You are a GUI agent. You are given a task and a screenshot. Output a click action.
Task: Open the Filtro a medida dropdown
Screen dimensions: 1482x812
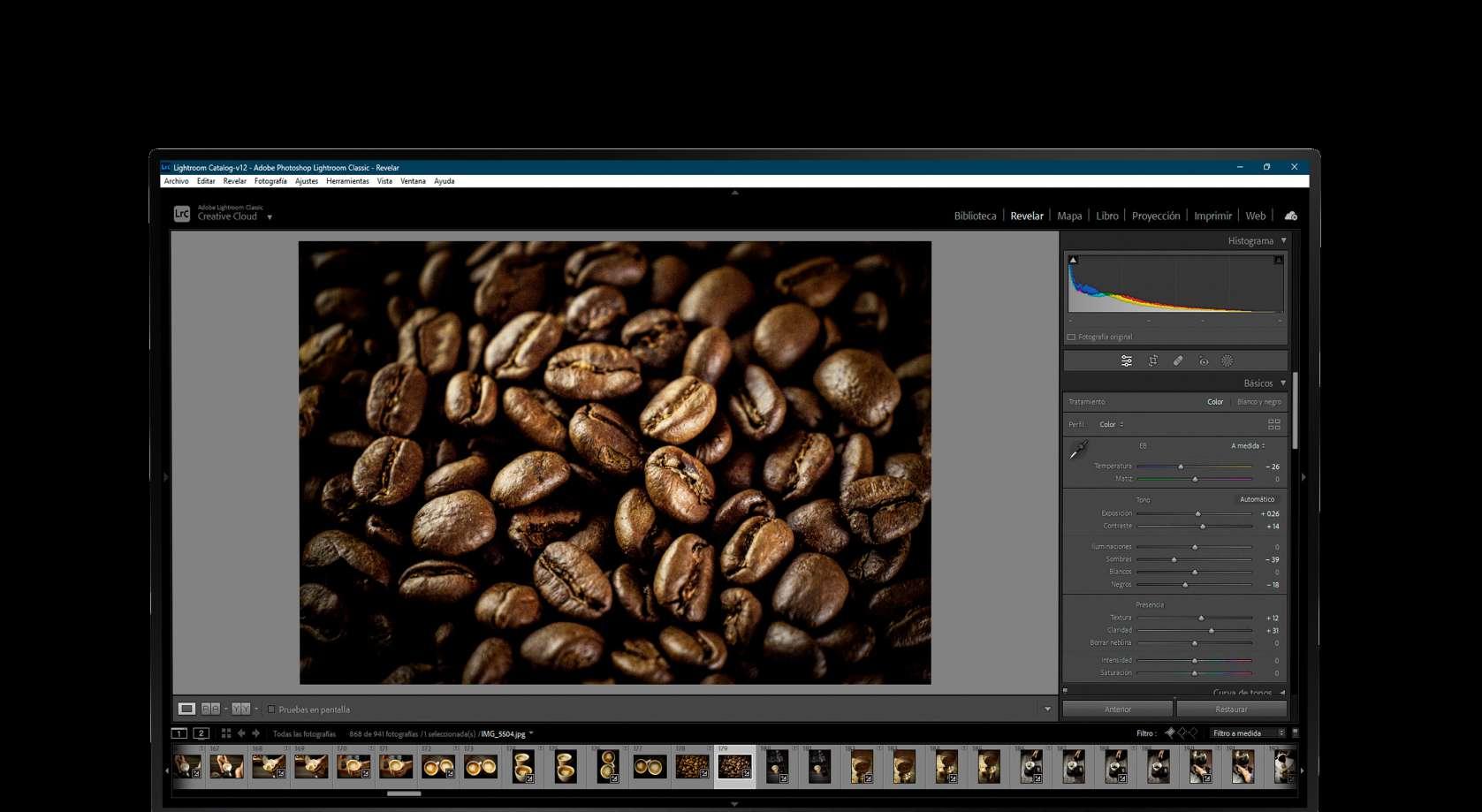click(x=1248, y=733)
